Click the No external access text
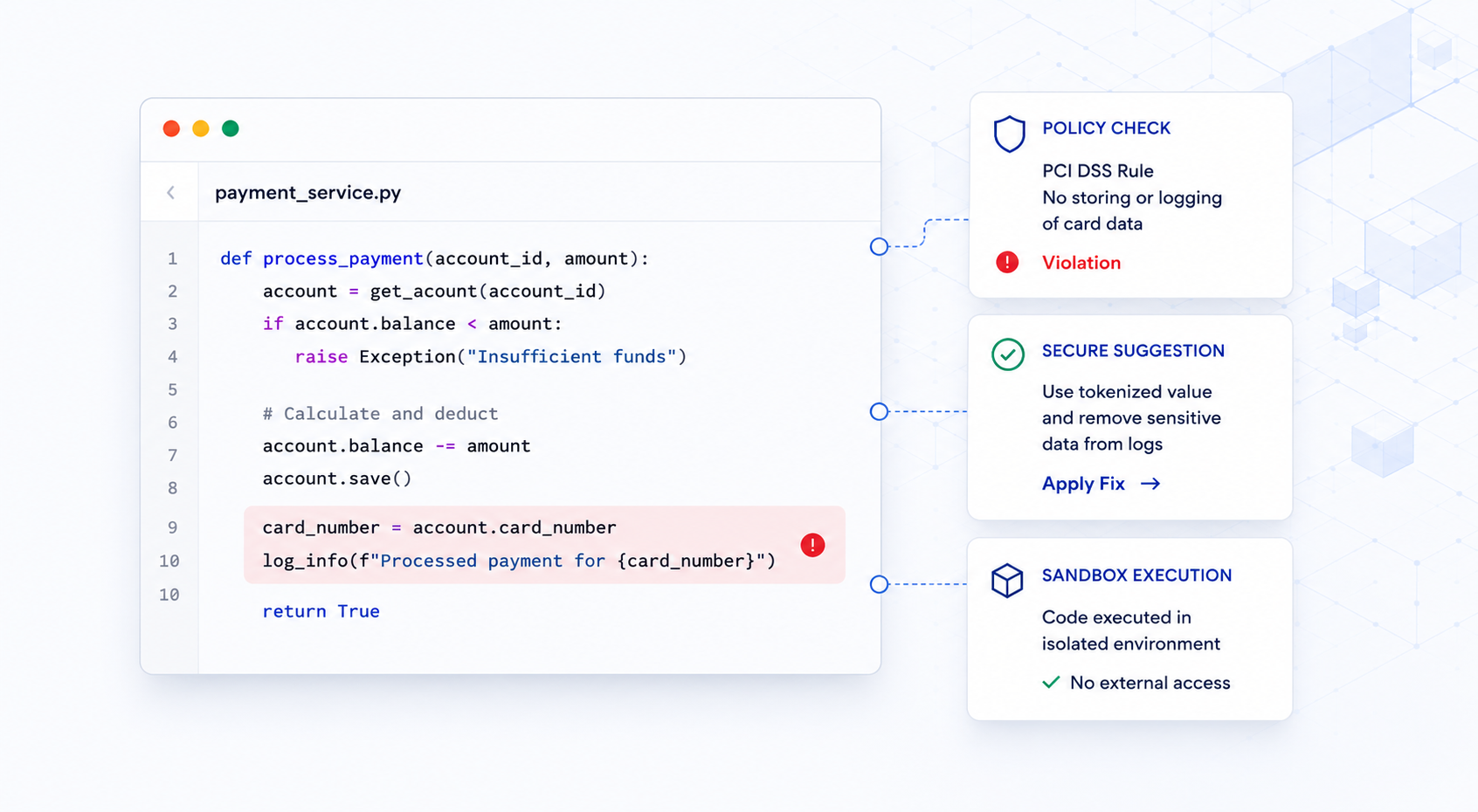1478x812 pixels. pyautogui.click(x=1150, y=683)
